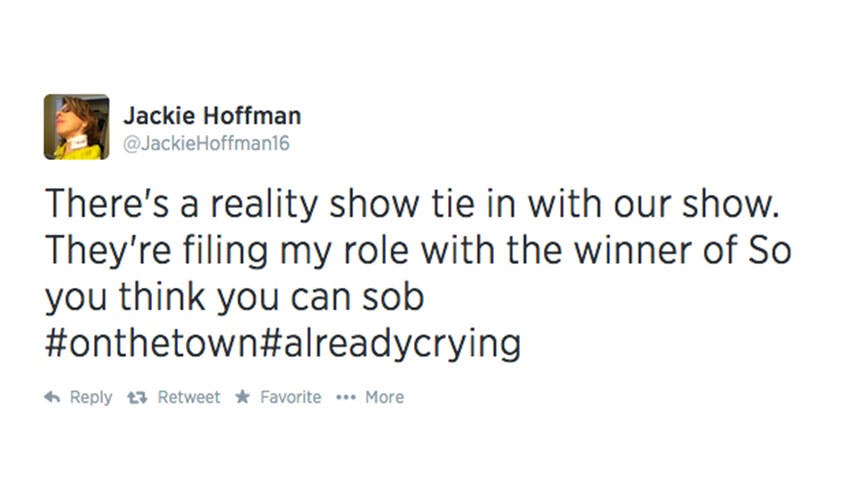Viewport: 860px width, 484px height.
Task: Expand options via the More label
Action: tap(384, 397)
